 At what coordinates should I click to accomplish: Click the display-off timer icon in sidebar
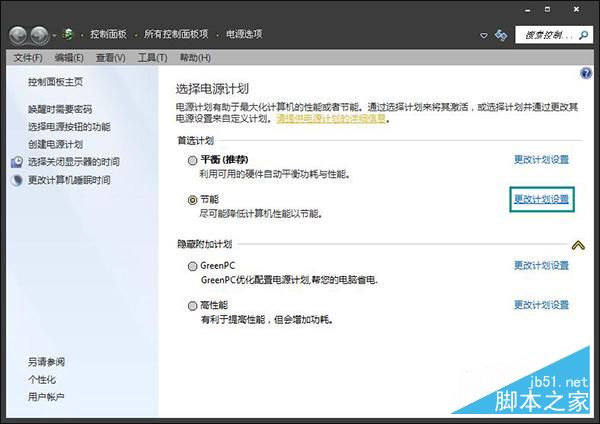(x=17, y=162)
